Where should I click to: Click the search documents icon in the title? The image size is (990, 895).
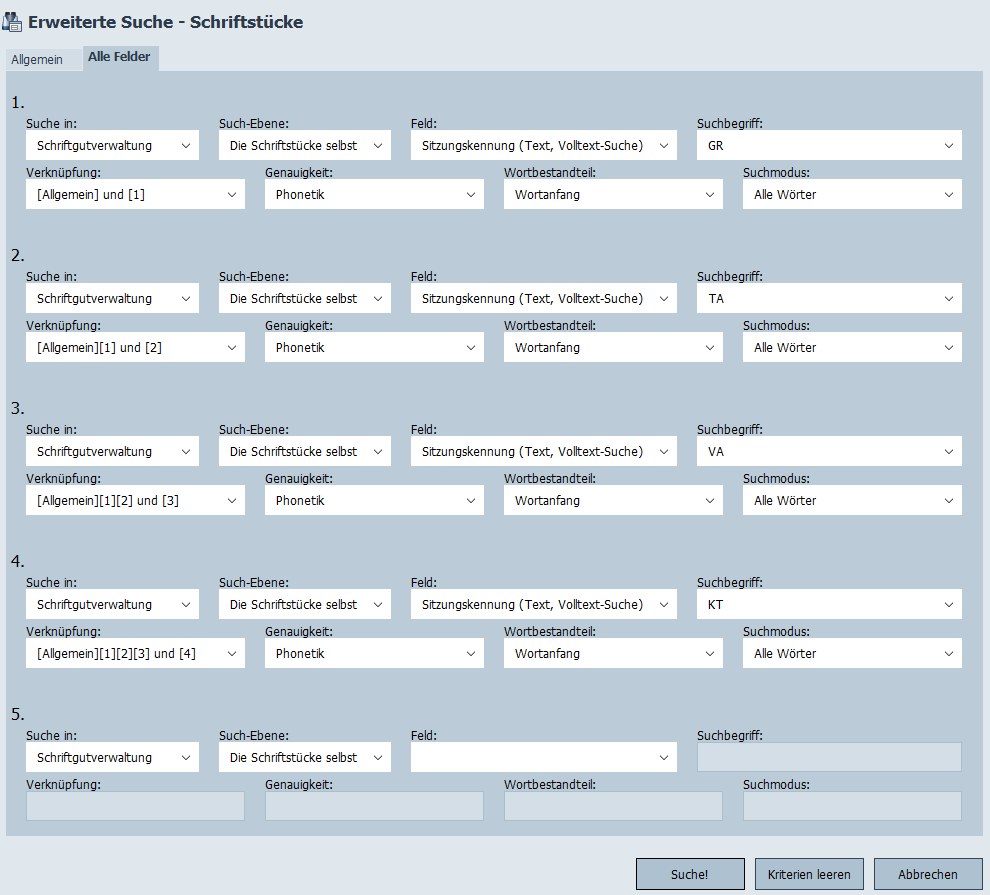(x=14, y=21)
